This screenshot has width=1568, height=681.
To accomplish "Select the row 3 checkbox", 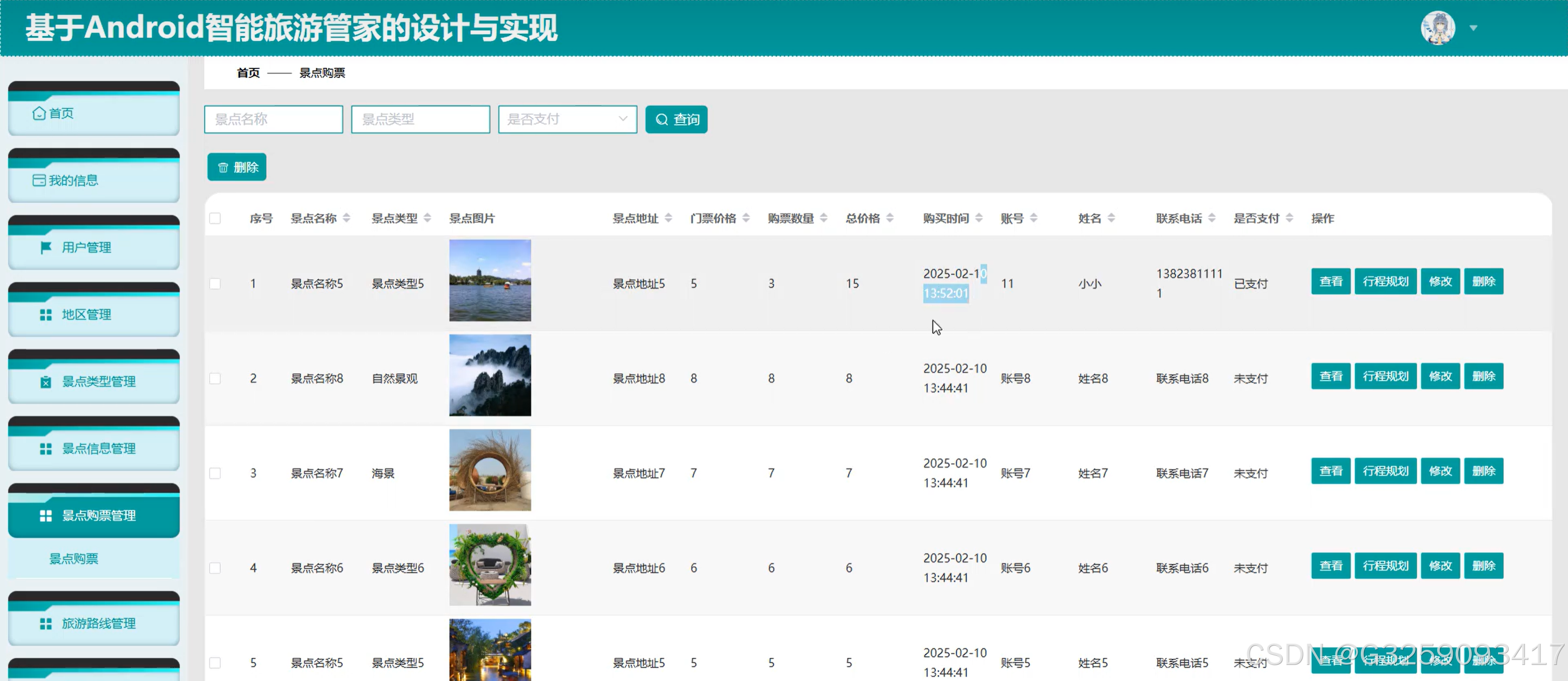I will [215, 473].
